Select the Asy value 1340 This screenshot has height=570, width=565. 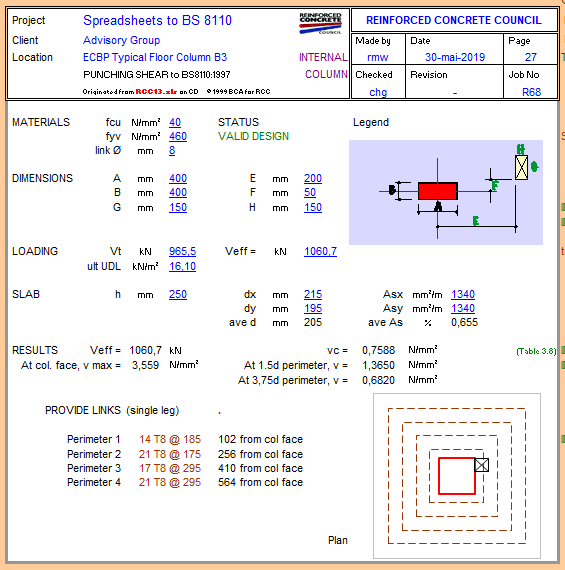463,309
